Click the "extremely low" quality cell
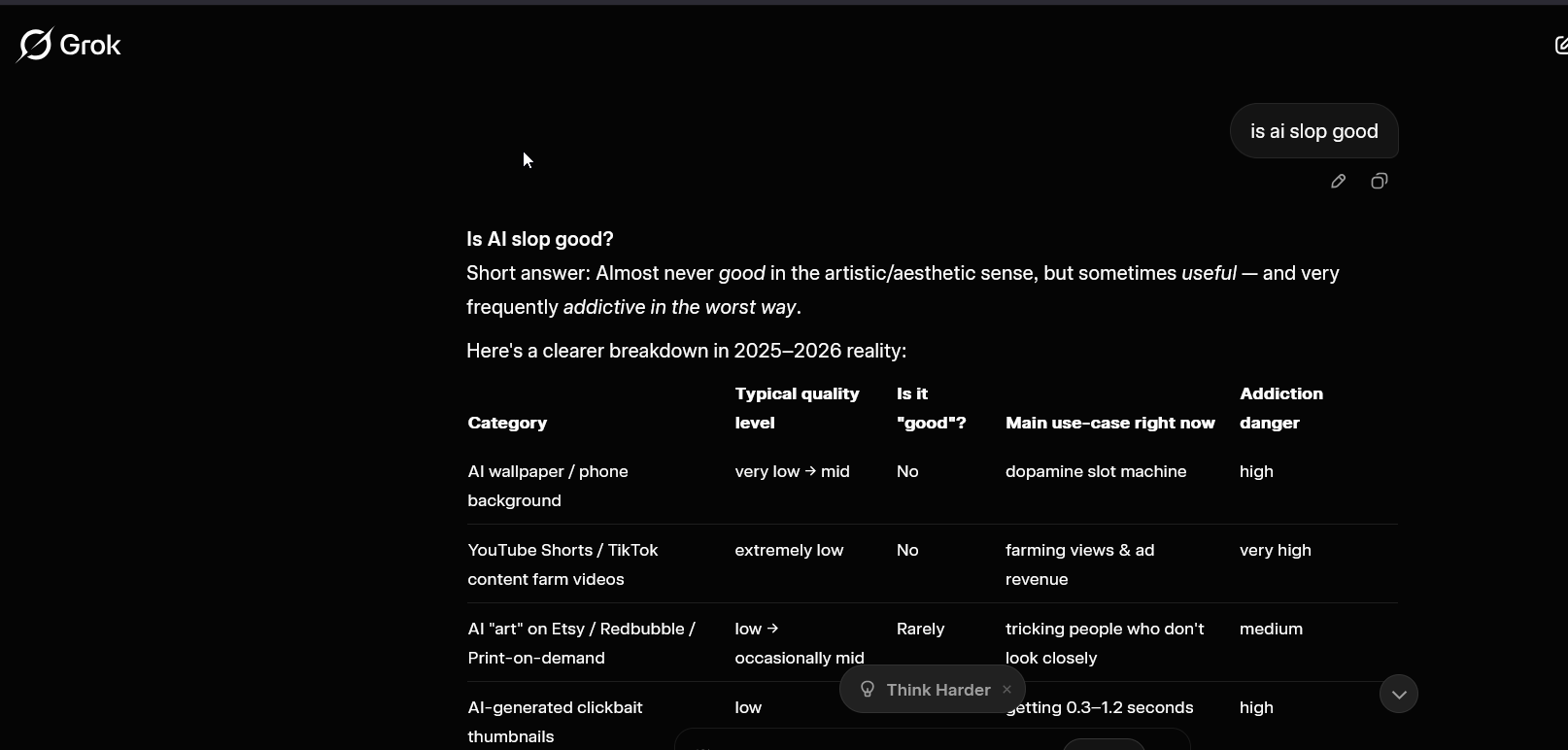This screenshot has width=1568, height=750. [789, 550]
